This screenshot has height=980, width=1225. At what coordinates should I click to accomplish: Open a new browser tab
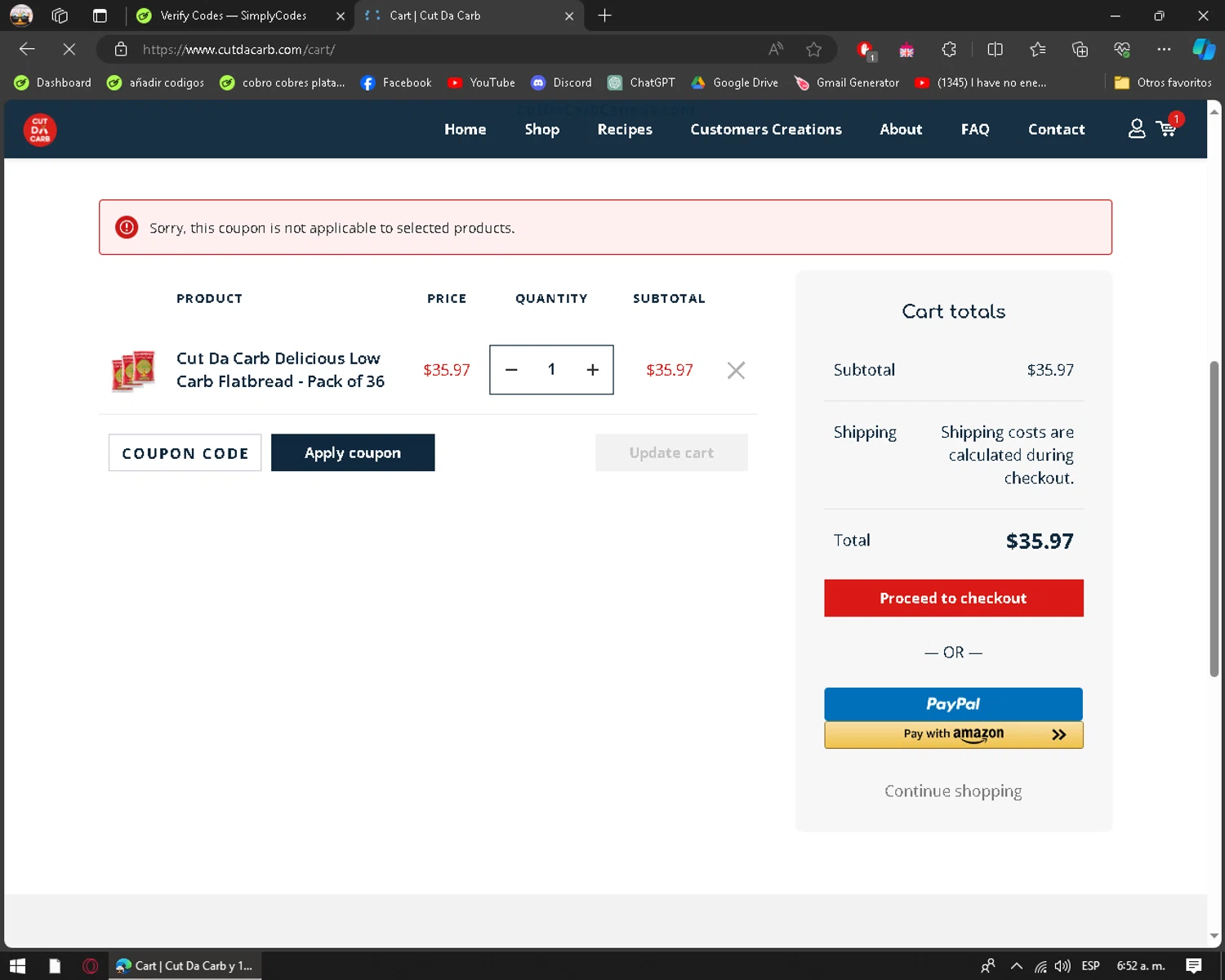click(x=604, y=16)
